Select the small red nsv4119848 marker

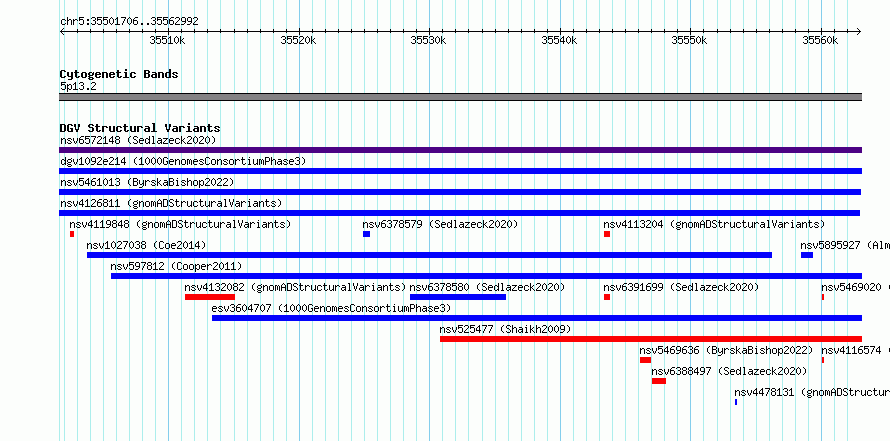[x=72, y=234]
